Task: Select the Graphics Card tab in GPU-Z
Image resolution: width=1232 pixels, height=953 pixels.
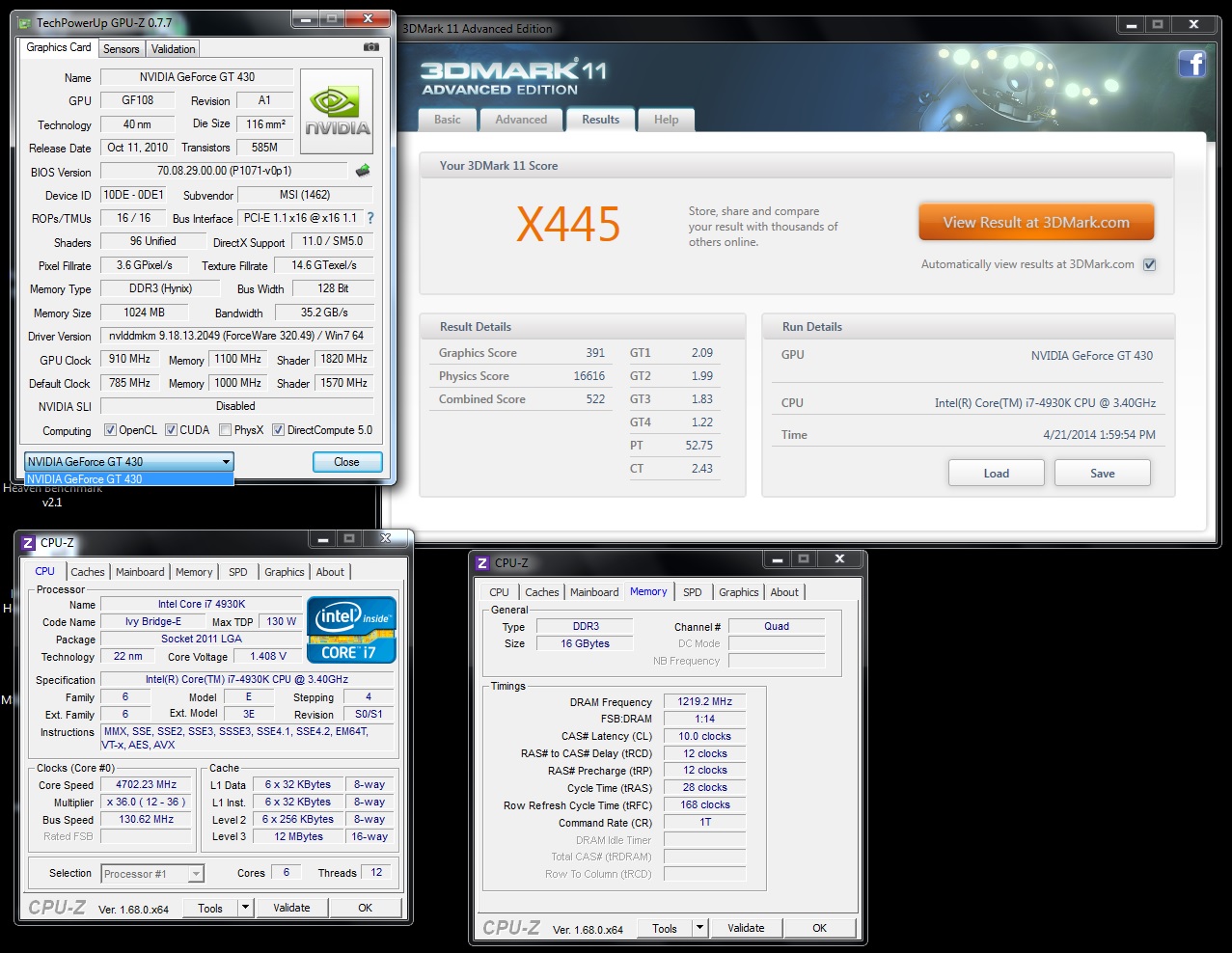Action: tap(59, 47)
